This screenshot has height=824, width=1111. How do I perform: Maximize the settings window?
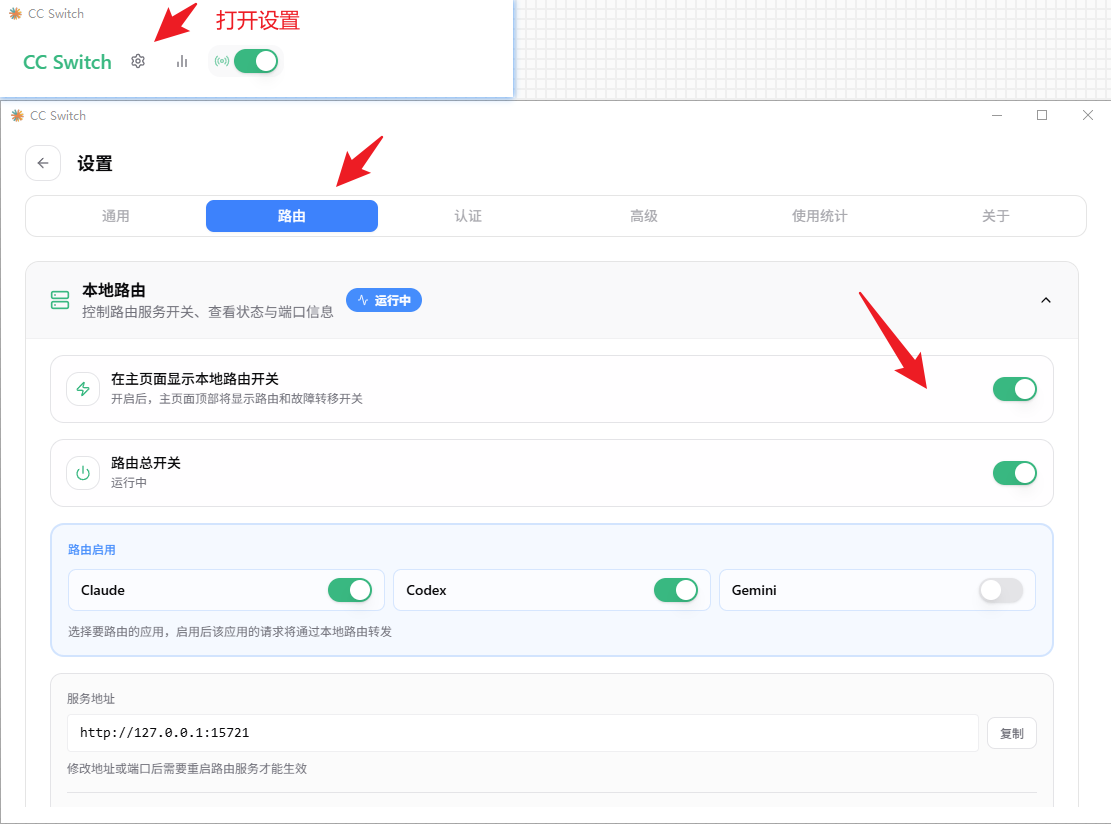[1042, 115]
